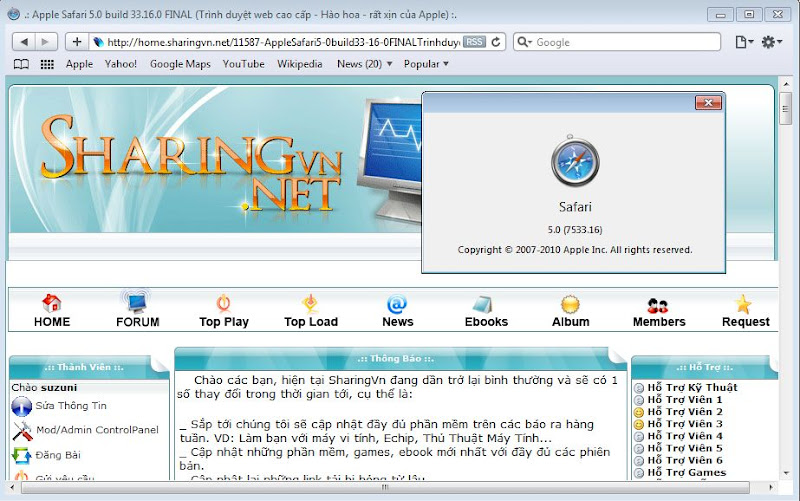Open the Album nav label
The image size is (800, 501).
tap(570, 322)
